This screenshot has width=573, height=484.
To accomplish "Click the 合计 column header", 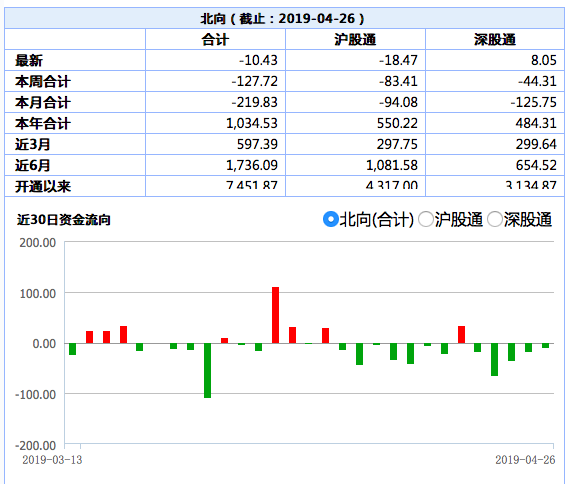I will pyautogui.click(x=215, y=39).
